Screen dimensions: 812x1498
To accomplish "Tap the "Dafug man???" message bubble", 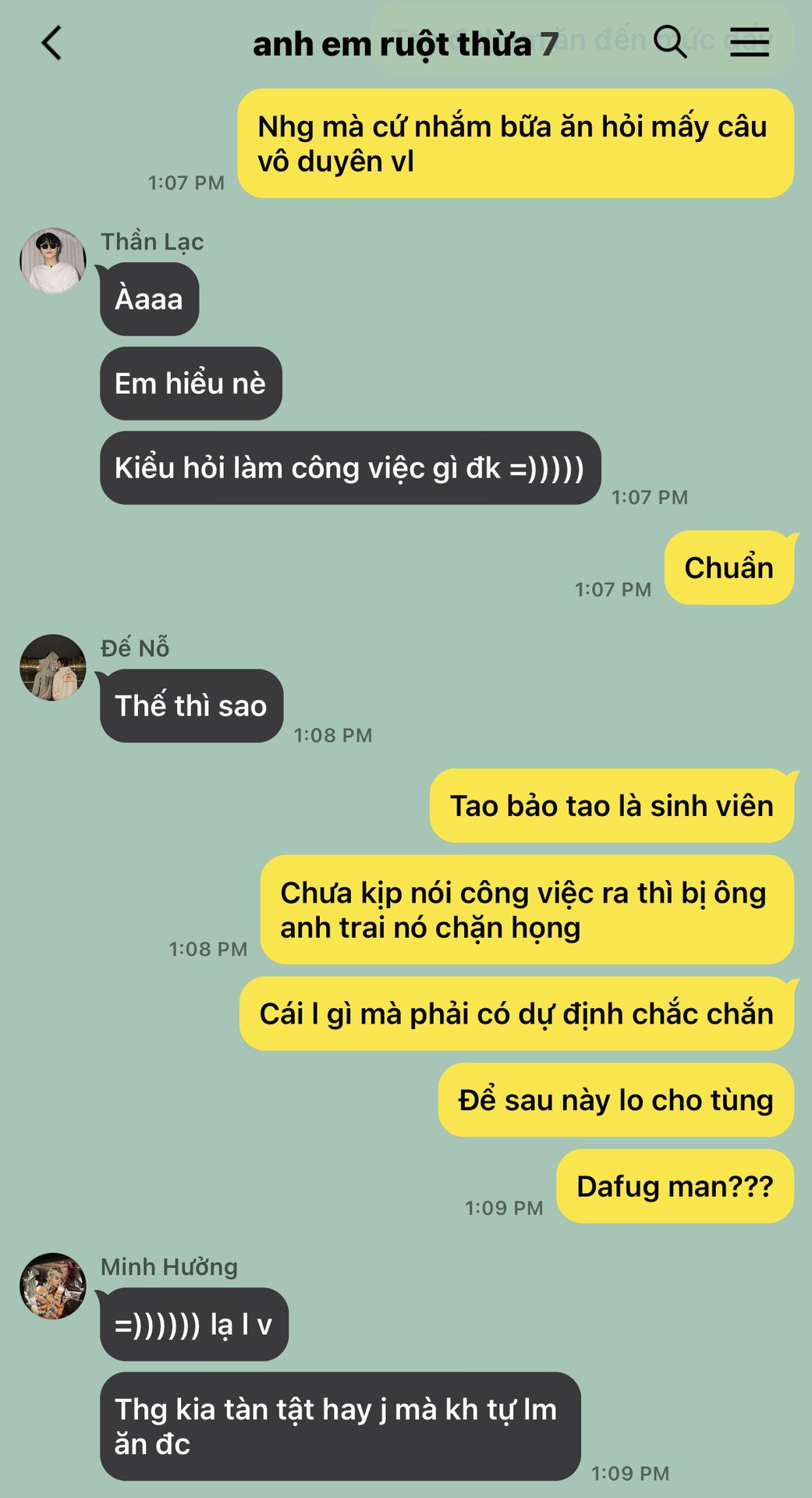I will [675, 1186].
